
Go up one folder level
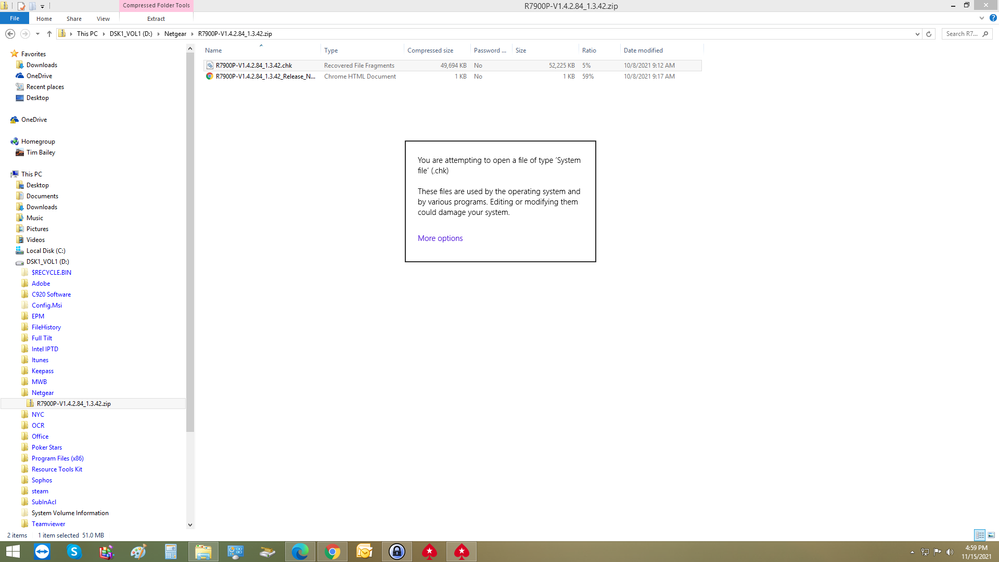pos(49,34)
